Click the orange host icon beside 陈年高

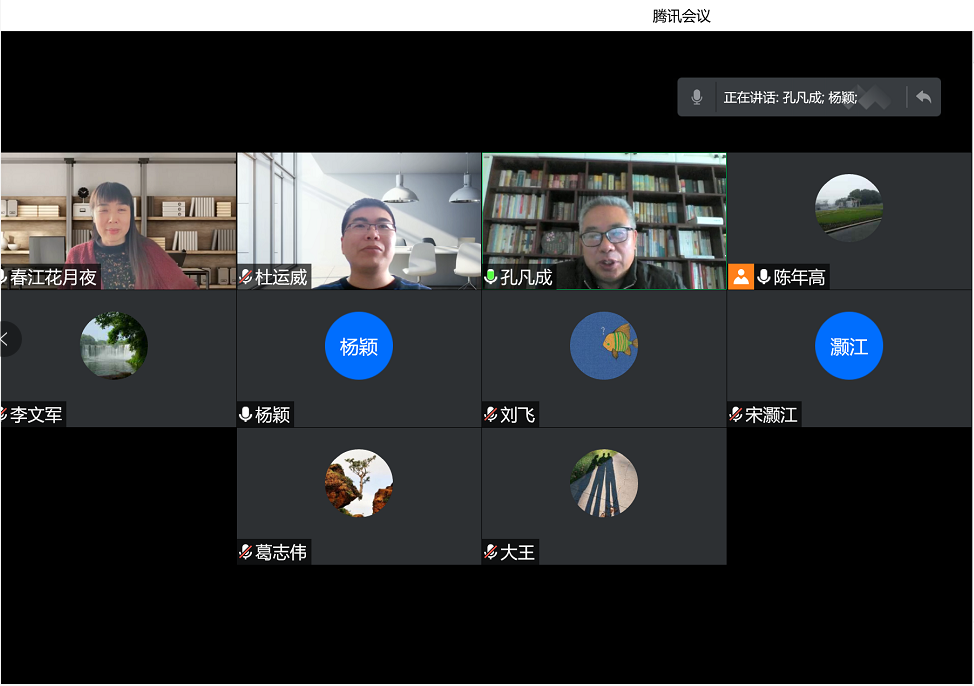740,277
